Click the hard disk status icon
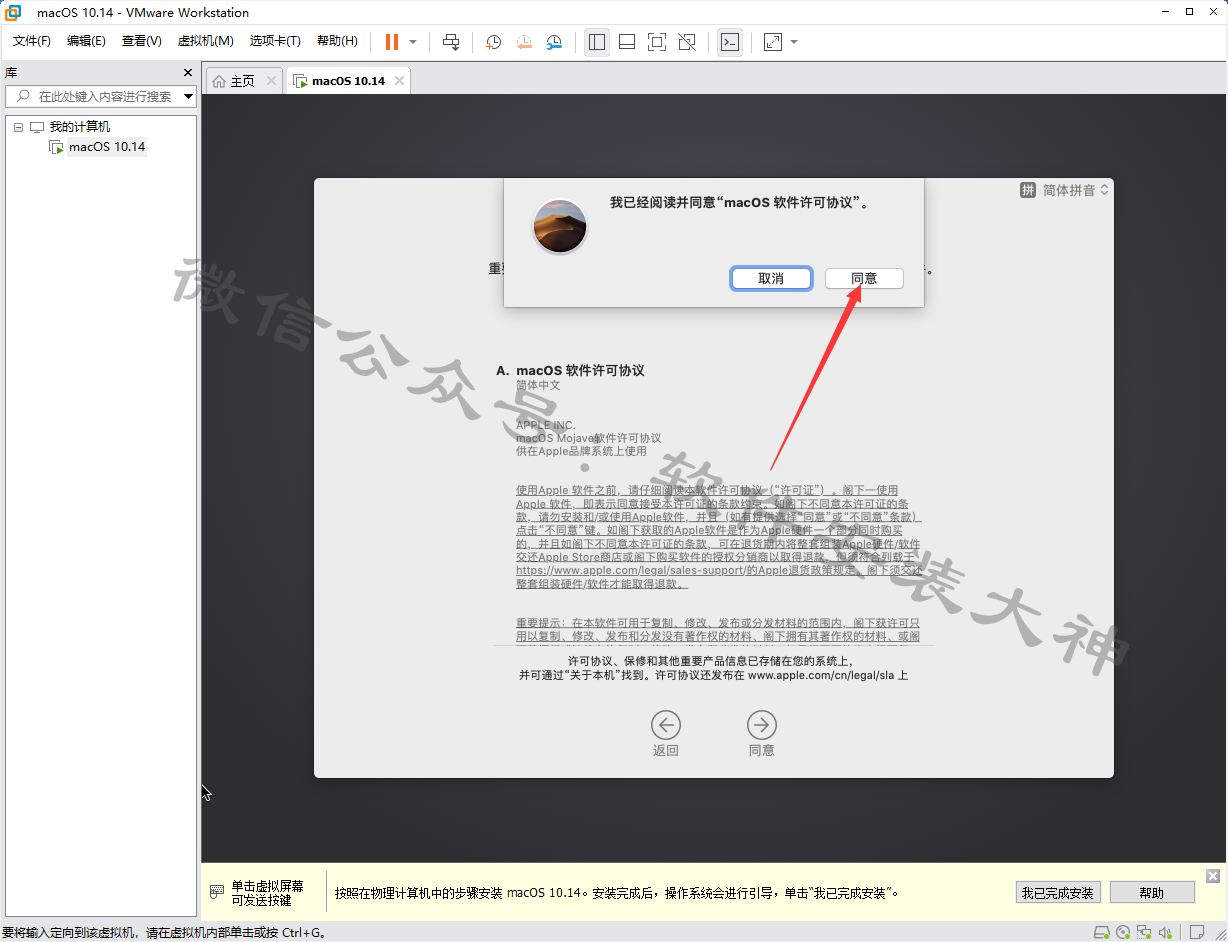Viewport: 1228px width, 942px height. click(1101, 933)
